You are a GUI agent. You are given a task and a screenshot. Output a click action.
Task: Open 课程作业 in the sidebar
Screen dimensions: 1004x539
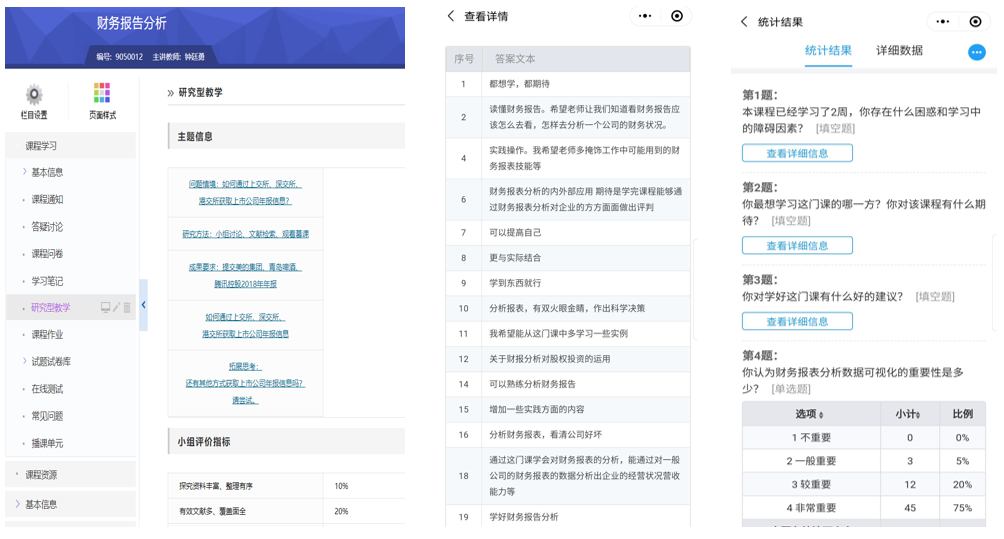47,334
